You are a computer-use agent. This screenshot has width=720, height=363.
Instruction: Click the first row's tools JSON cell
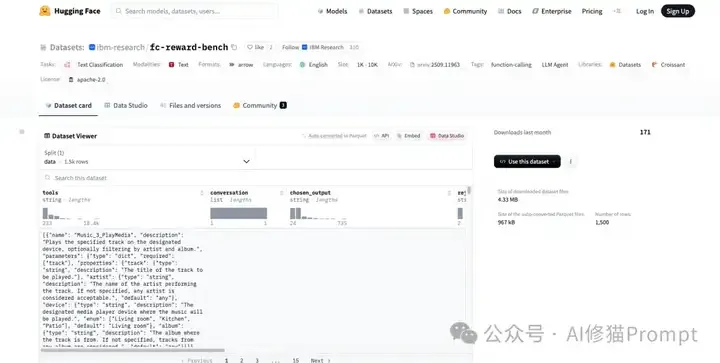click(x=123, y=289)
